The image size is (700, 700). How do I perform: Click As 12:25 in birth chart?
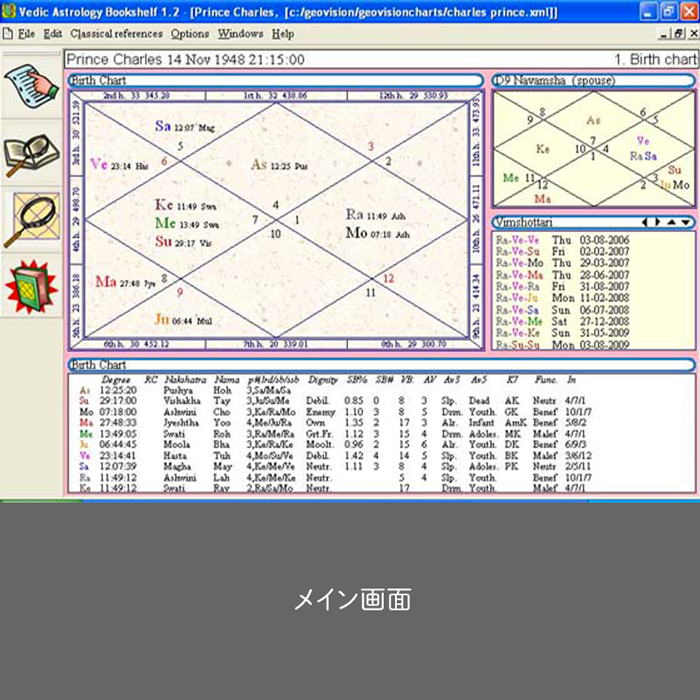(279, 165)
